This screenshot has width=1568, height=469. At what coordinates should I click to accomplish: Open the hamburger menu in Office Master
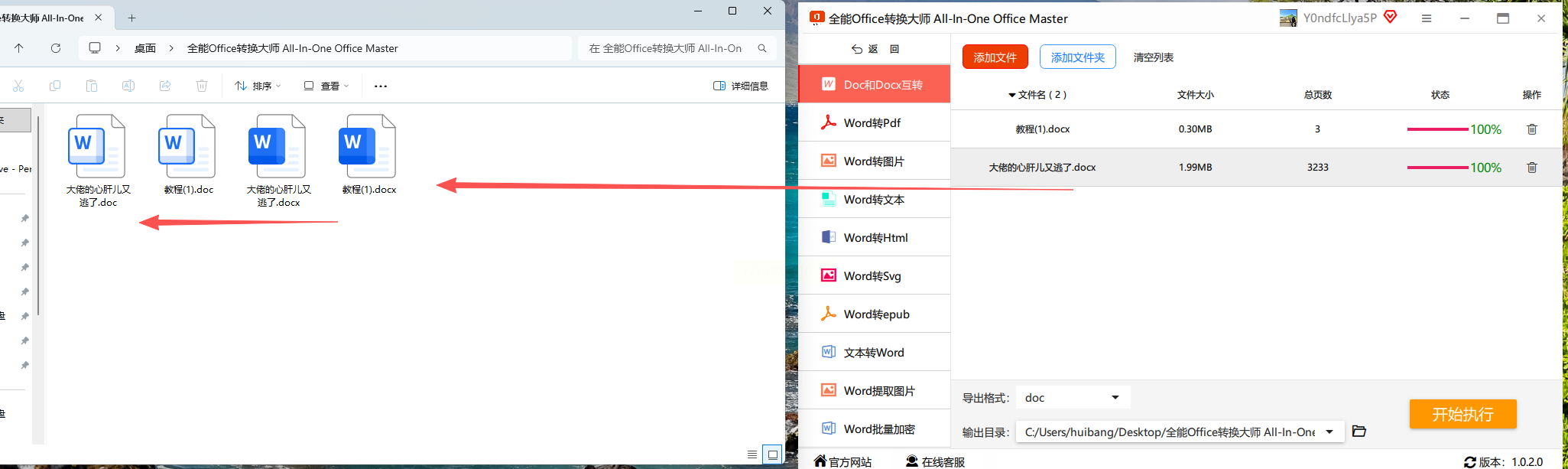click(x=1427, y=18)
